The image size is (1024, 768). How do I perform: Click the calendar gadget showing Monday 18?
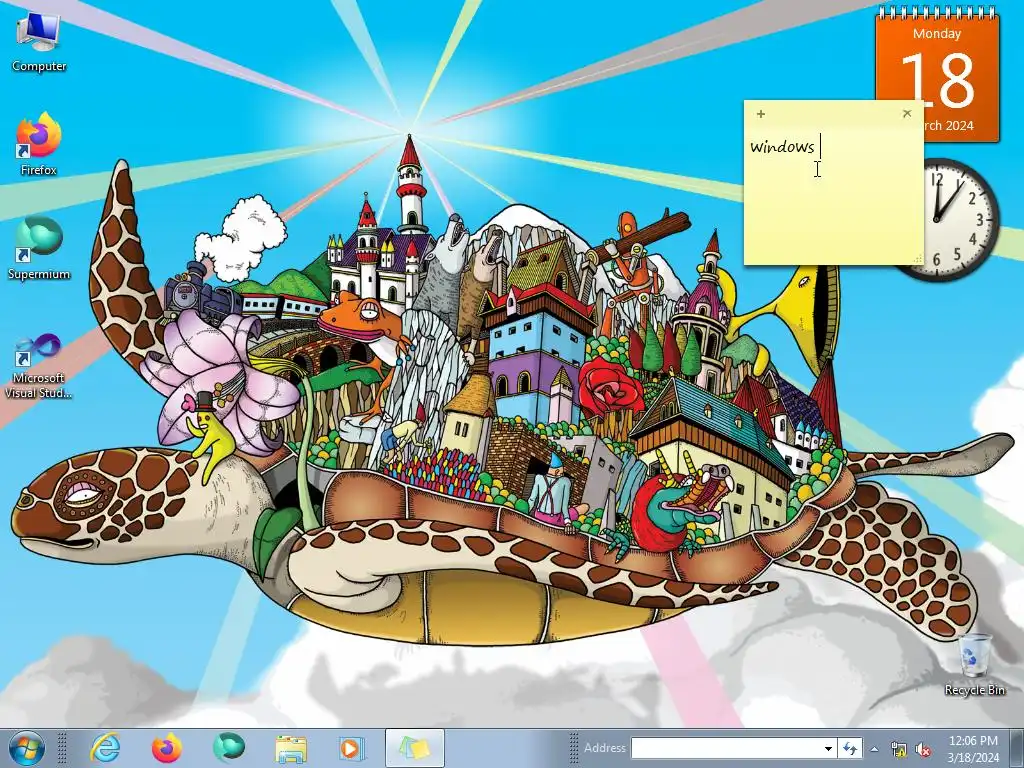(937, 73)
